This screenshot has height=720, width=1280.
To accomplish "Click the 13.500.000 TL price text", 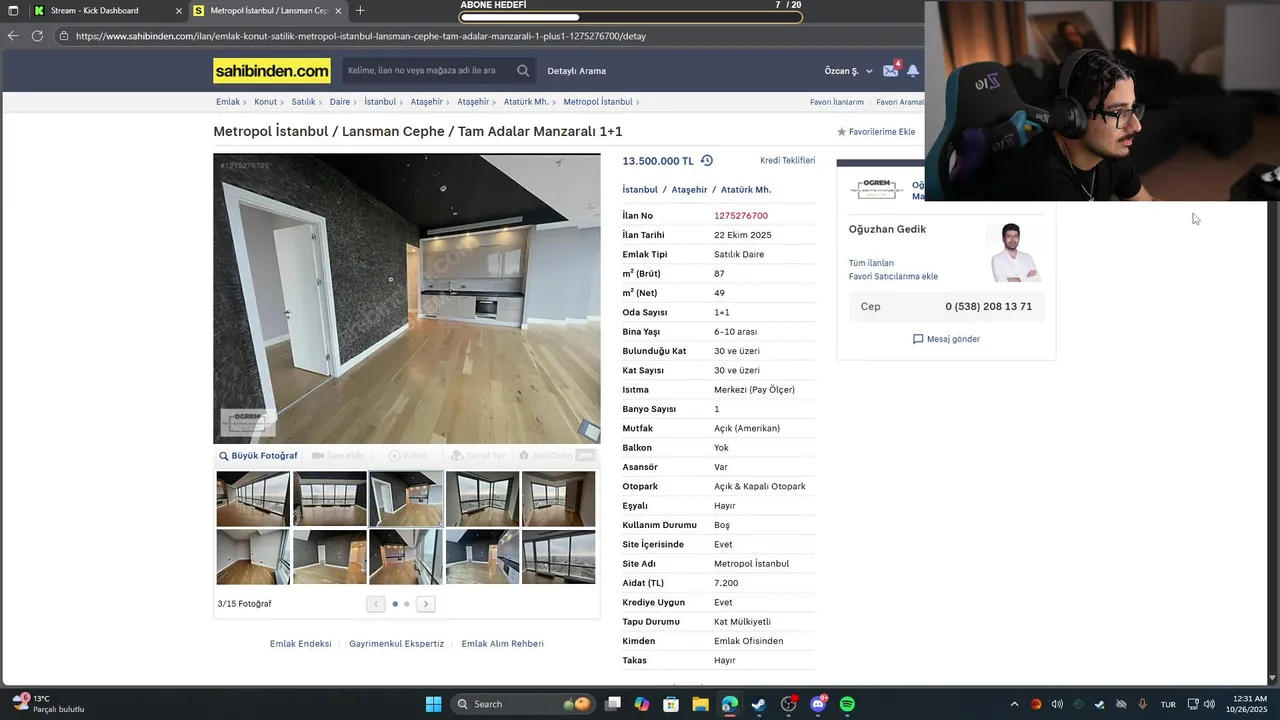I will pos(657,161).
